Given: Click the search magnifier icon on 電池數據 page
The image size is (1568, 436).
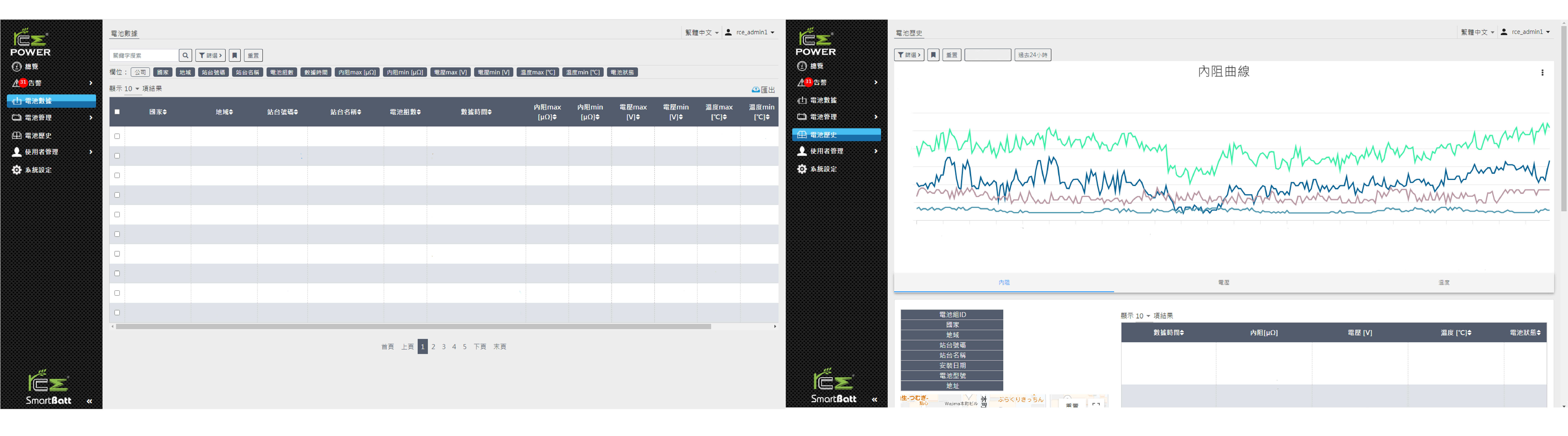Looking at the screenshot, I should (x=186, y=55).
